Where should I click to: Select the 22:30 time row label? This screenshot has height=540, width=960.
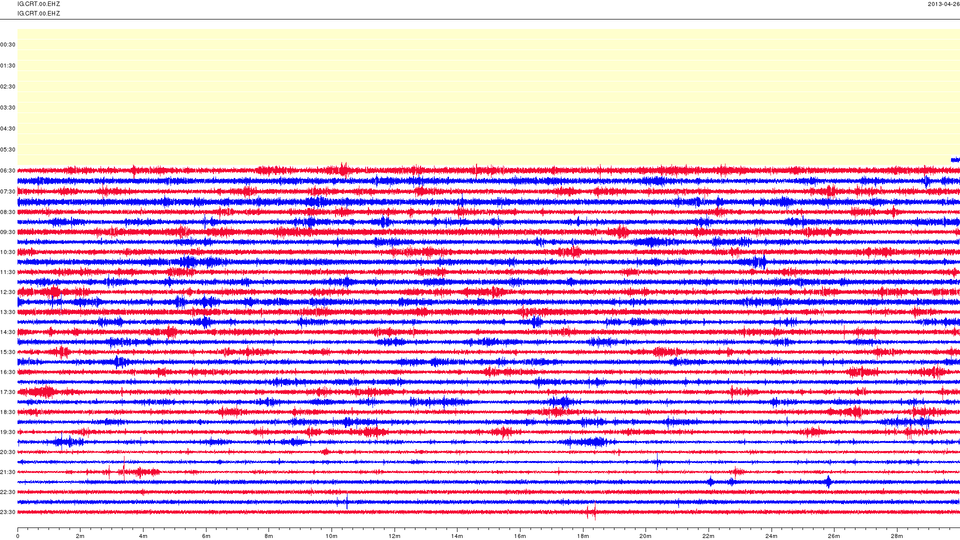8,492
